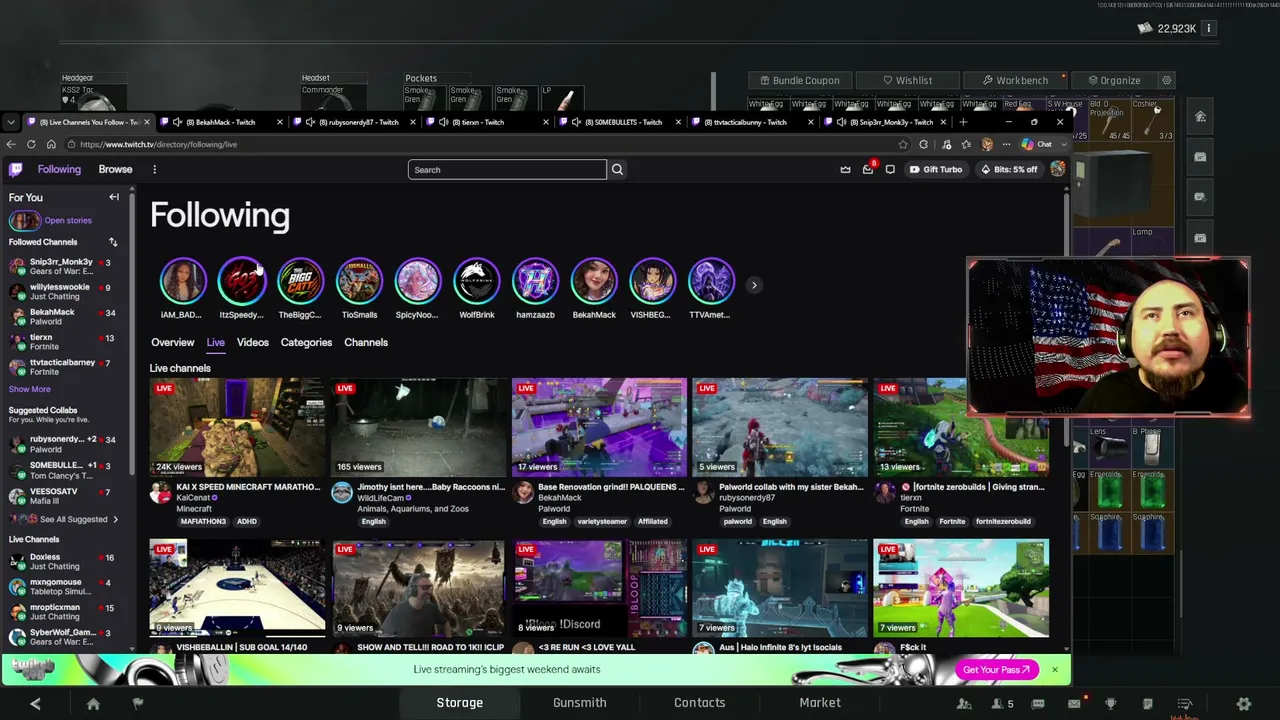Open the game Gunsmith tab
This screenshot has height=720, width=1280.
click(580, 703)
